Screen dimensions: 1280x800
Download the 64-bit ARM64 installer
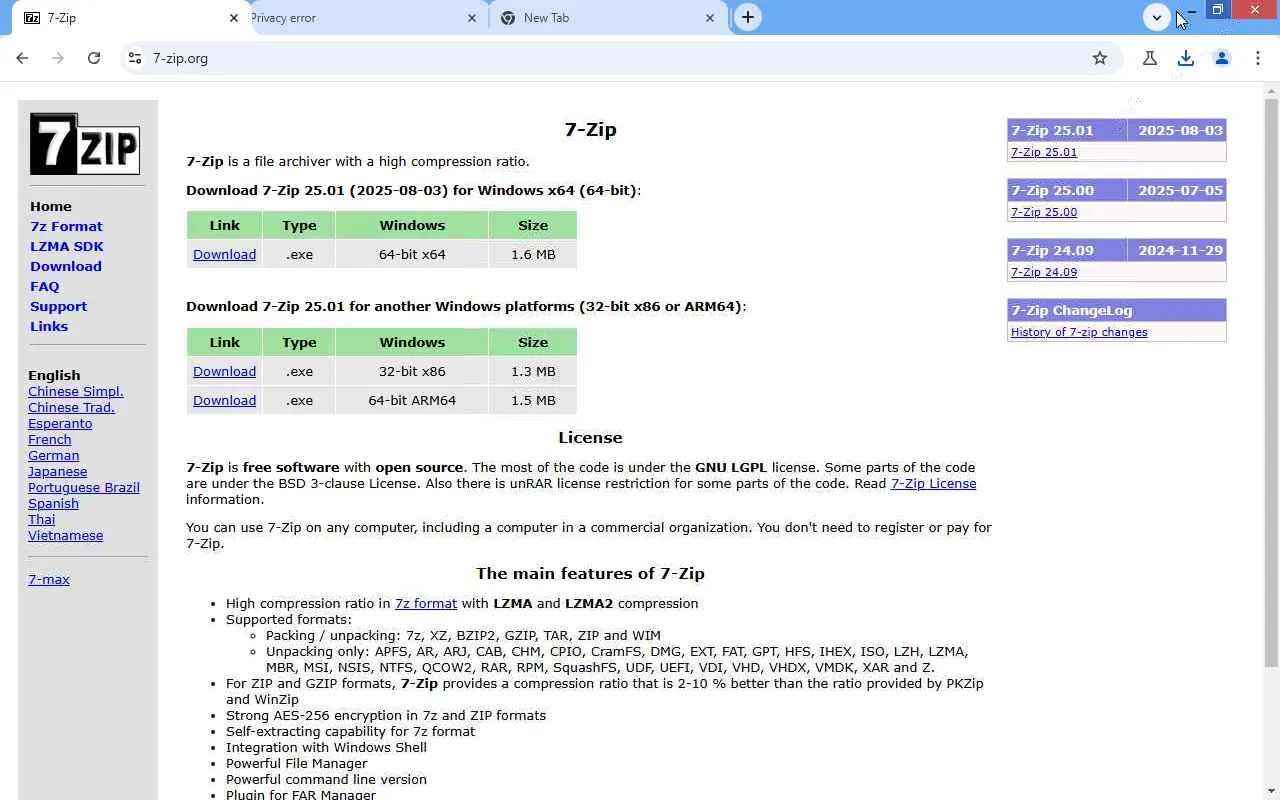click(x=224, y=400)
